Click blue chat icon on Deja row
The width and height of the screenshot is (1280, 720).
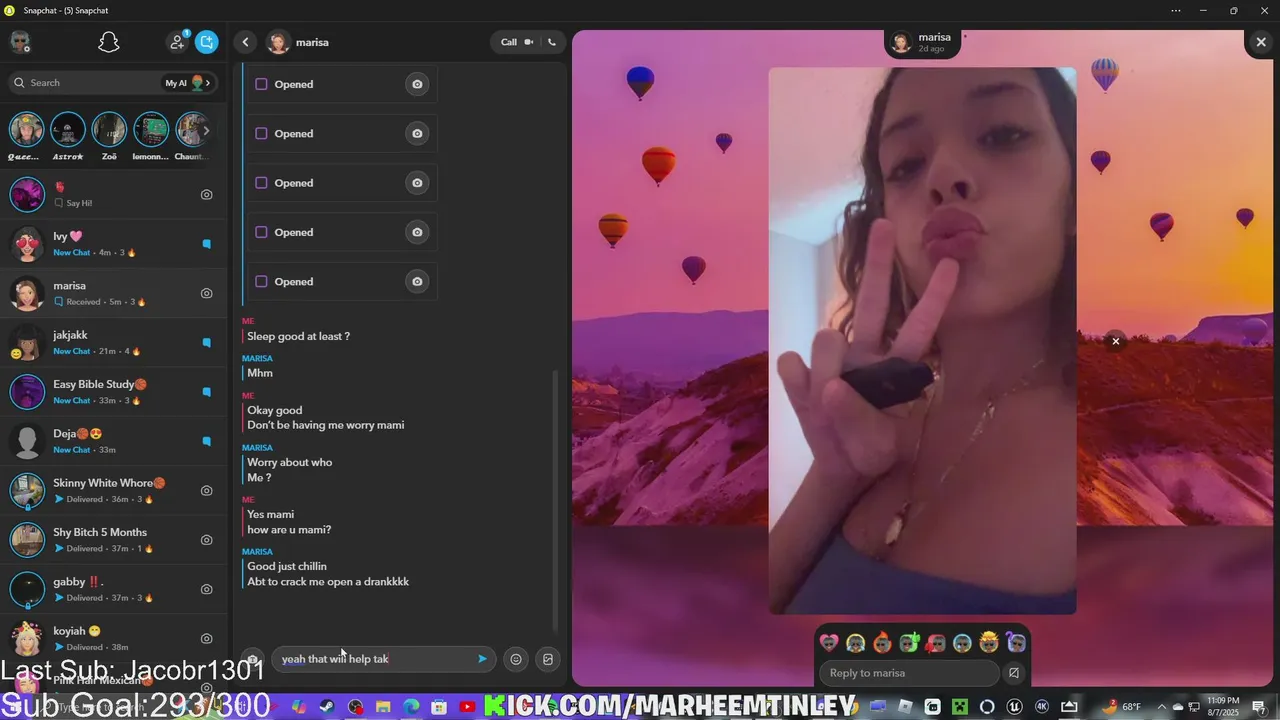coord(207,441)
